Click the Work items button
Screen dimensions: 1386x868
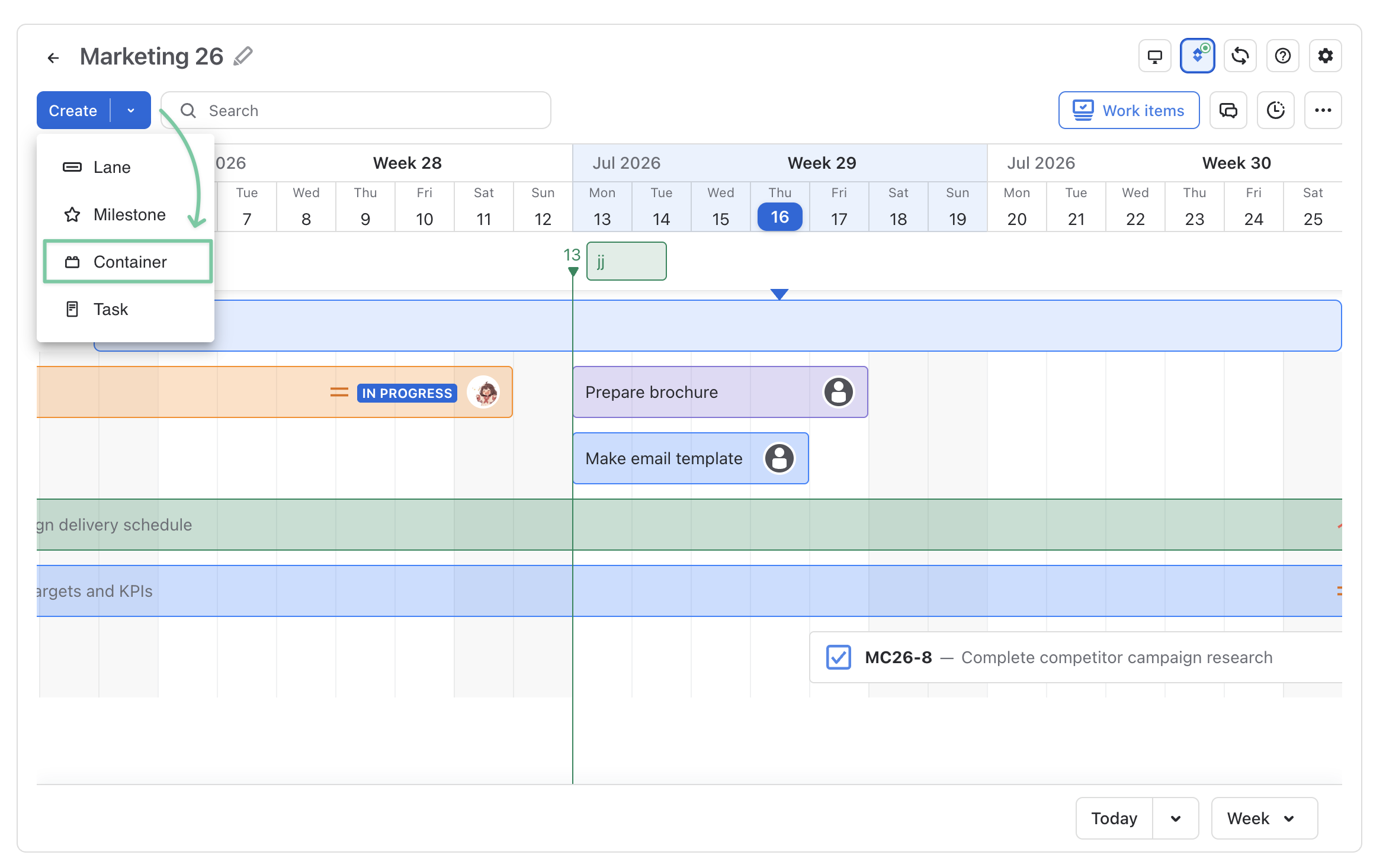[1129, 110]
